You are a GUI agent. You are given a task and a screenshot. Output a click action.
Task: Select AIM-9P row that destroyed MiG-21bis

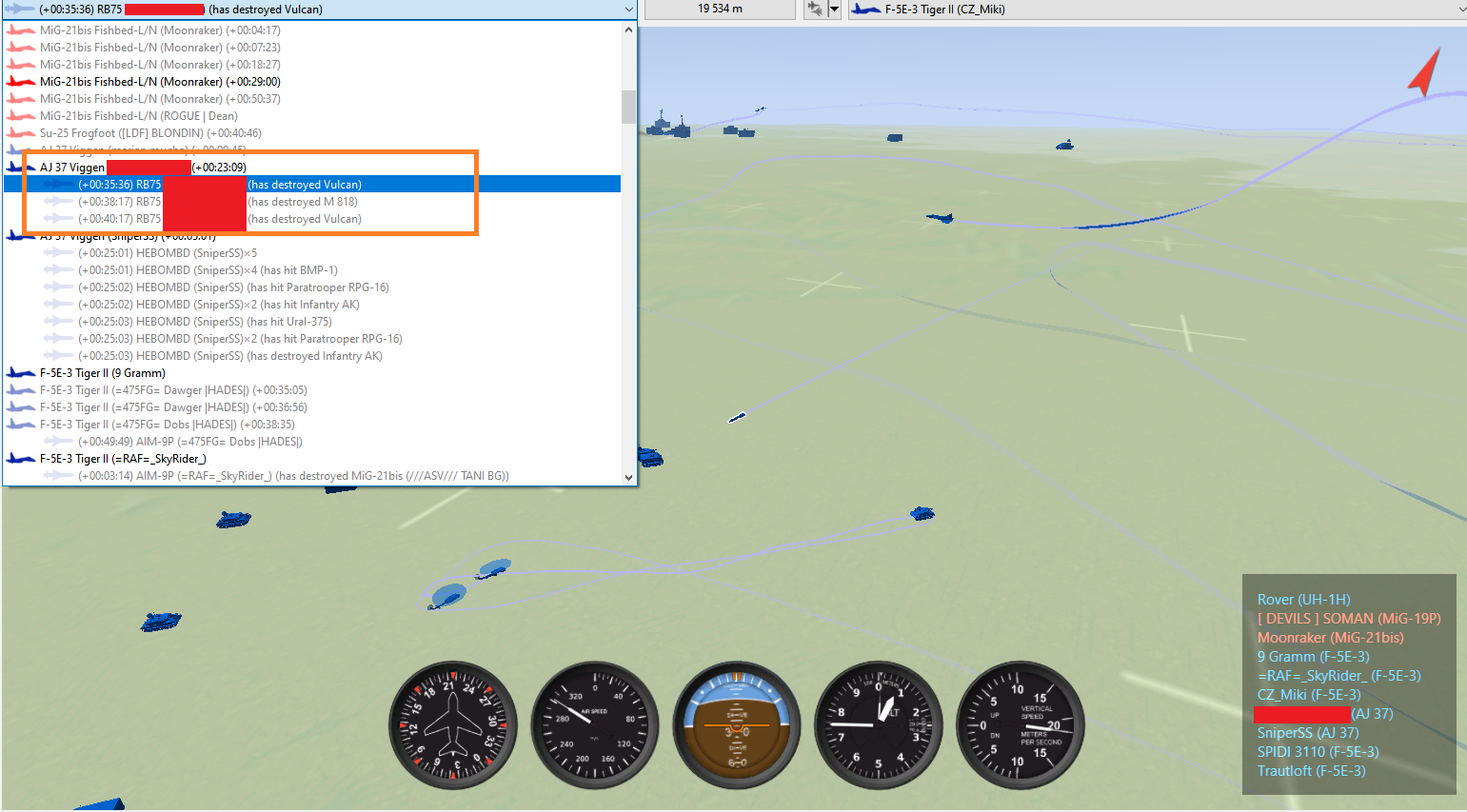[x=312, y=476]
